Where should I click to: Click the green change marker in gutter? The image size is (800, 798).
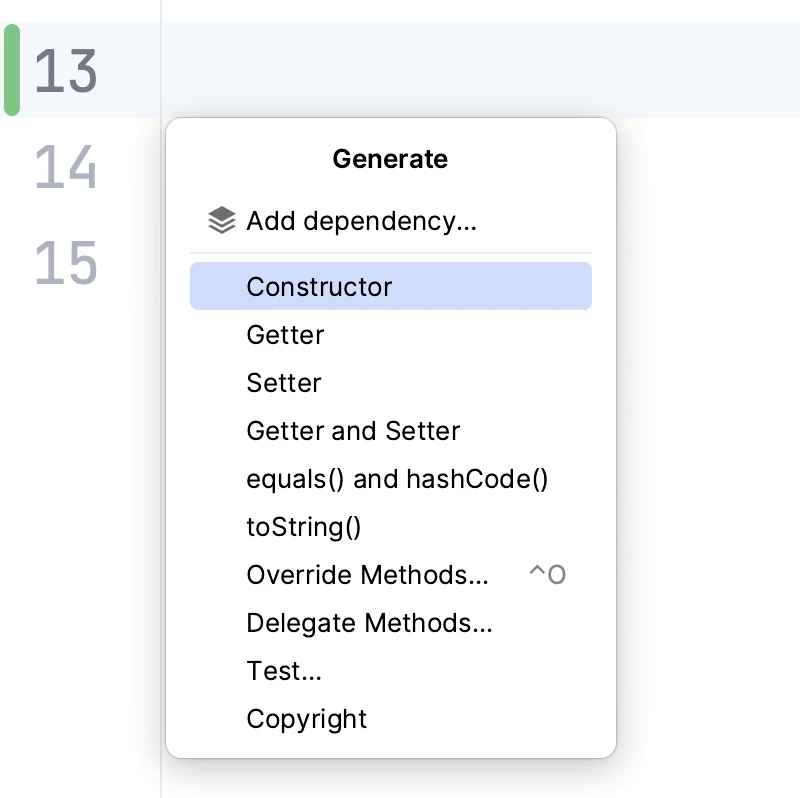click(x=11, y=70)
